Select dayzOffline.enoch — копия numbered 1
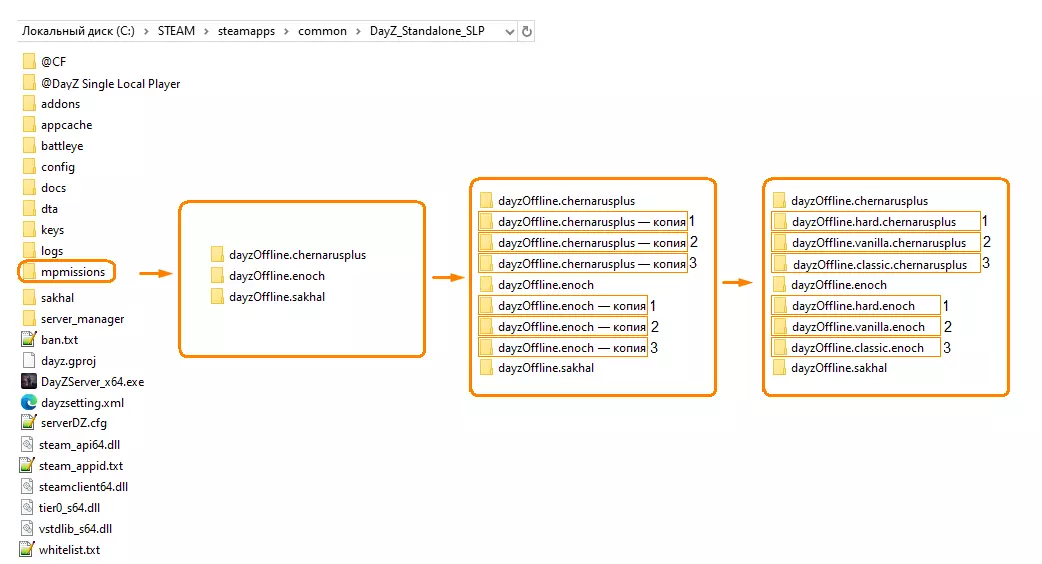 click(563, 306)
